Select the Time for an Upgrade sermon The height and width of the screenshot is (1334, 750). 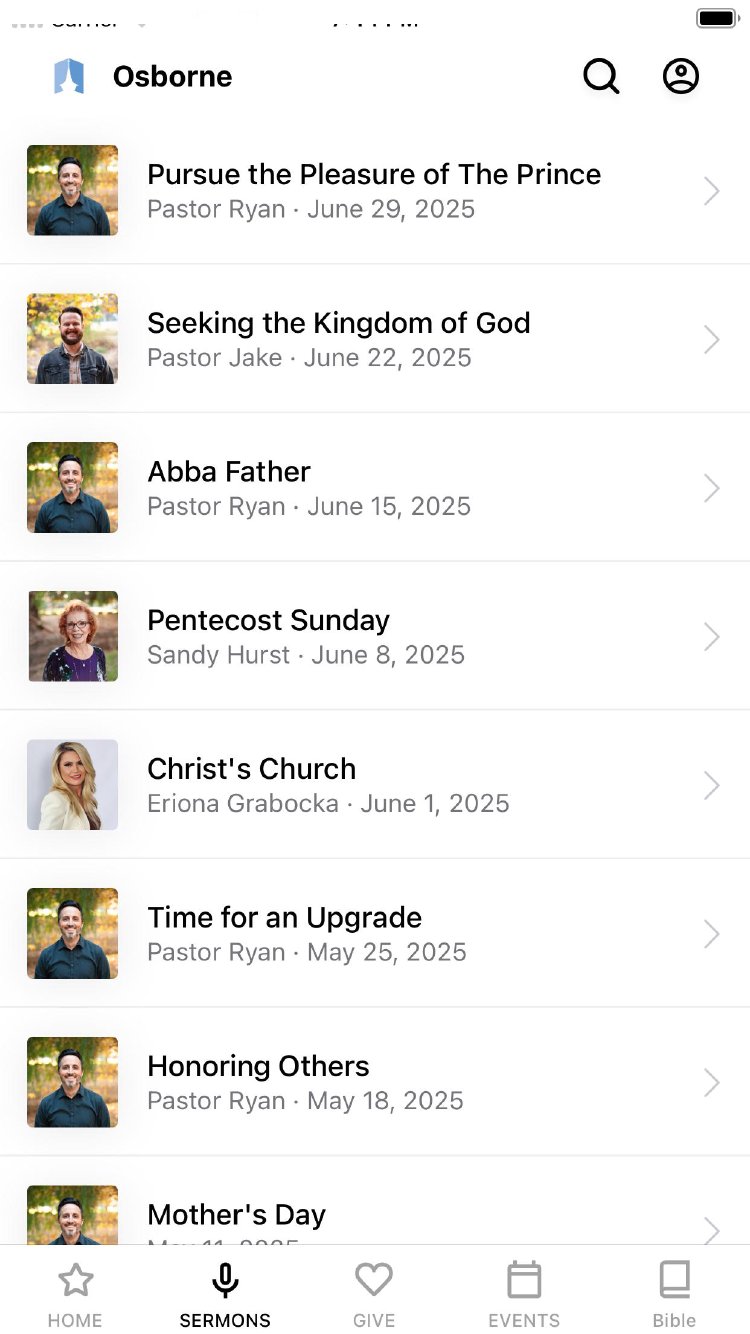tap(284, 918)
